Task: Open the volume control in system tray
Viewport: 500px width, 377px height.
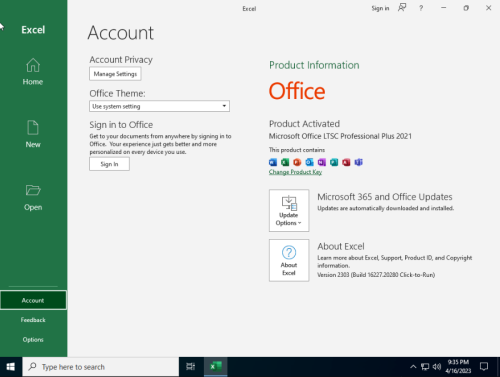Action: (437, 367)
